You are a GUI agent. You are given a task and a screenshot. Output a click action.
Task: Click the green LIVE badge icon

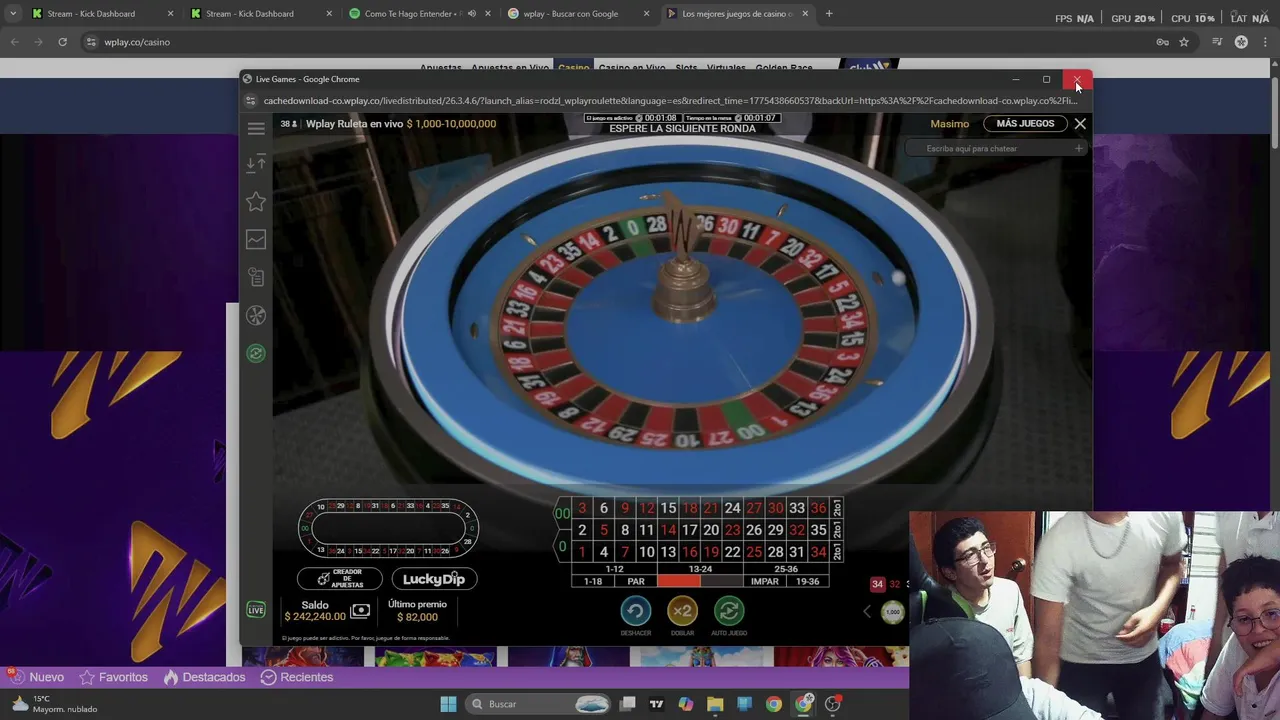pos(256,610)
